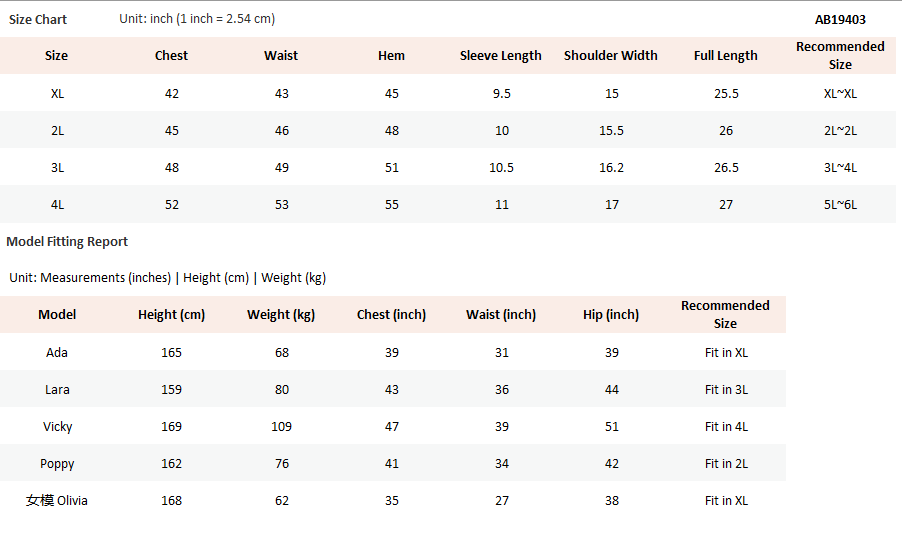Viewport: 902px width, 533px height.
Task: Click the "Model Fitting Report" heading
Action: 67,242
